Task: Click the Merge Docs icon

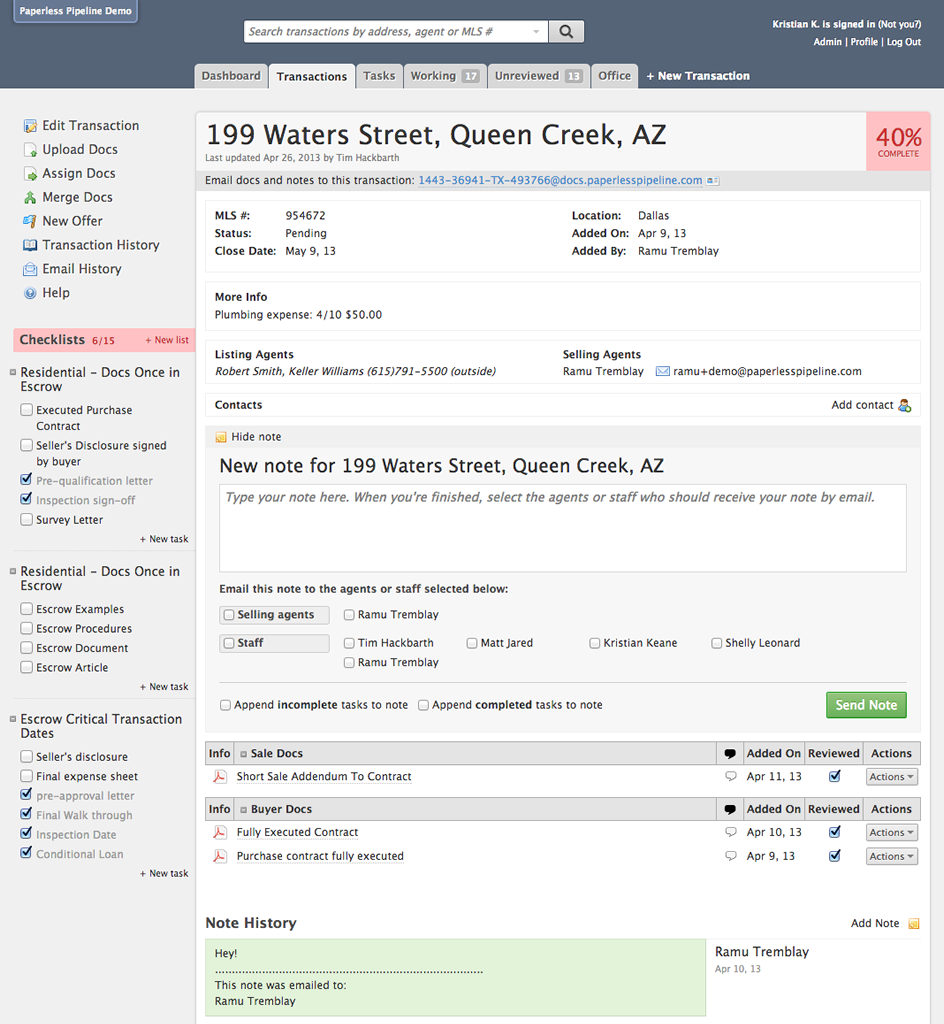Action: (x=30, y=198)
